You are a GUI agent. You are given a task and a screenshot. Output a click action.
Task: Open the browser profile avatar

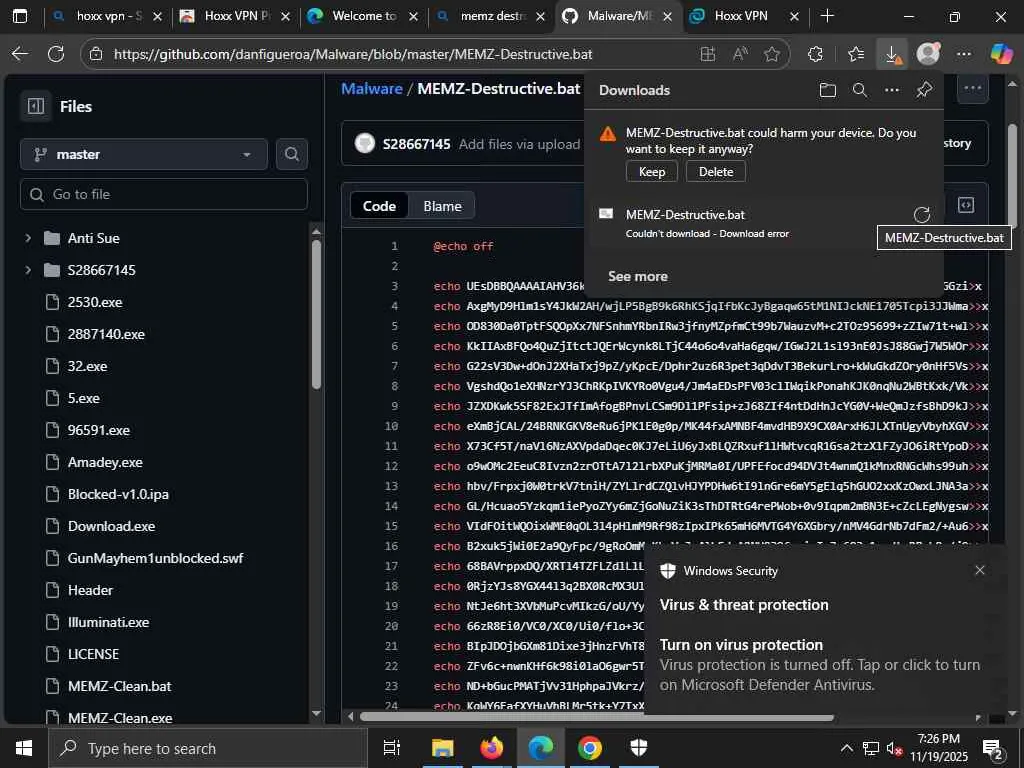928,54
